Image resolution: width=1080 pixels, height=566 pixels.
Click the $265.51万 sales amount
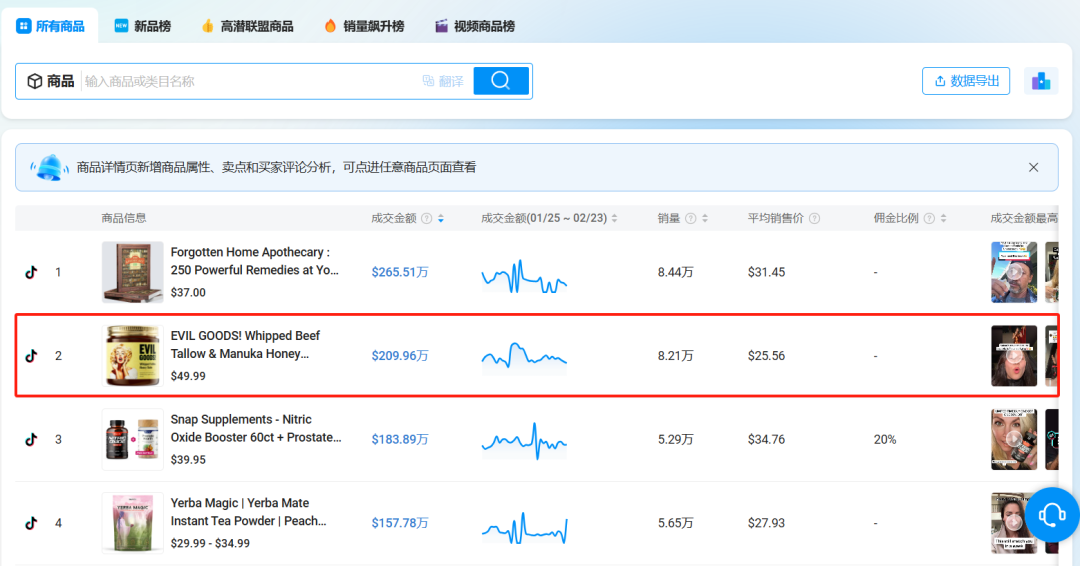399,272
